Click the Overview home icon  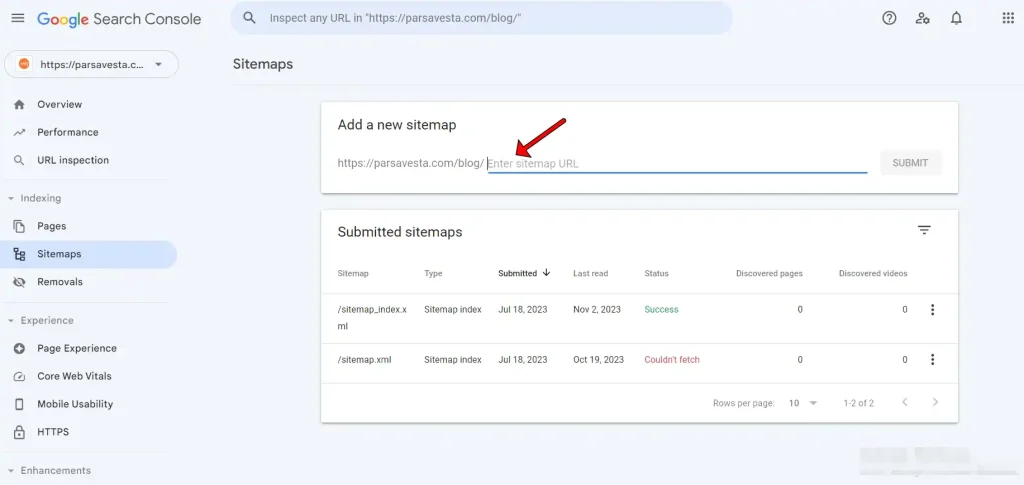click(19, 104)
